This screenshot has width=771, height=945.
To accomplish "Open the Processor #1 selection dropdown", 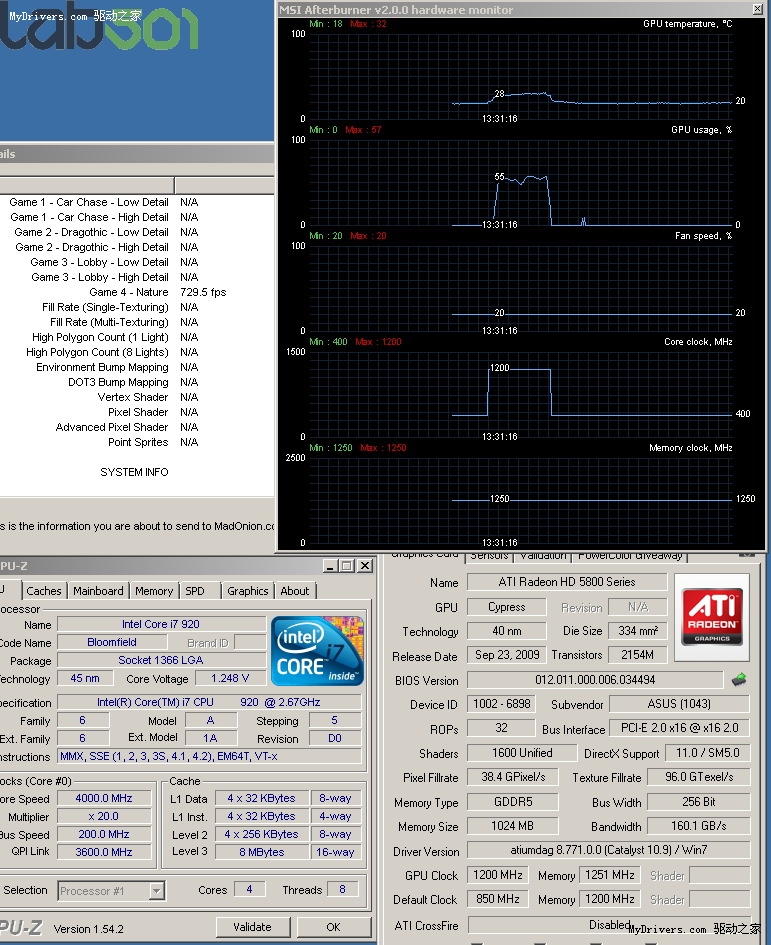I will [x=157, y=890].
